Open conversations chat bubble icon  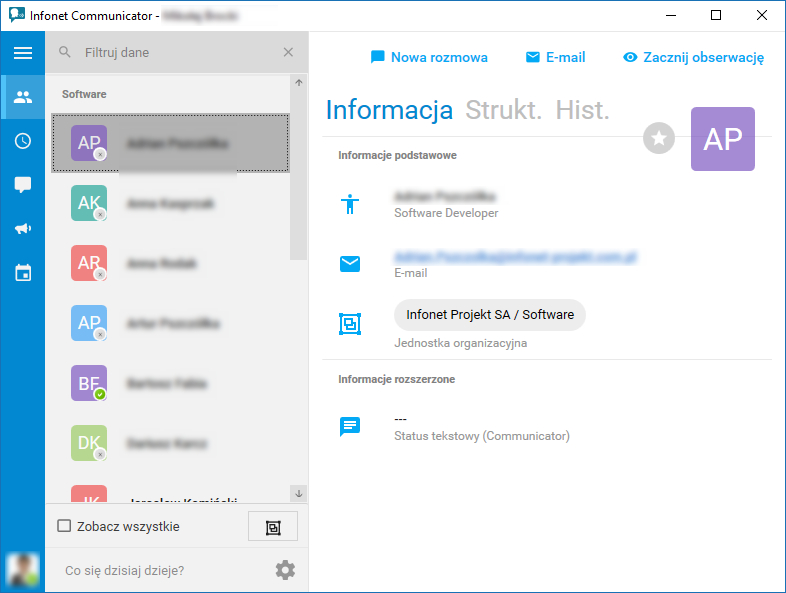23,185
